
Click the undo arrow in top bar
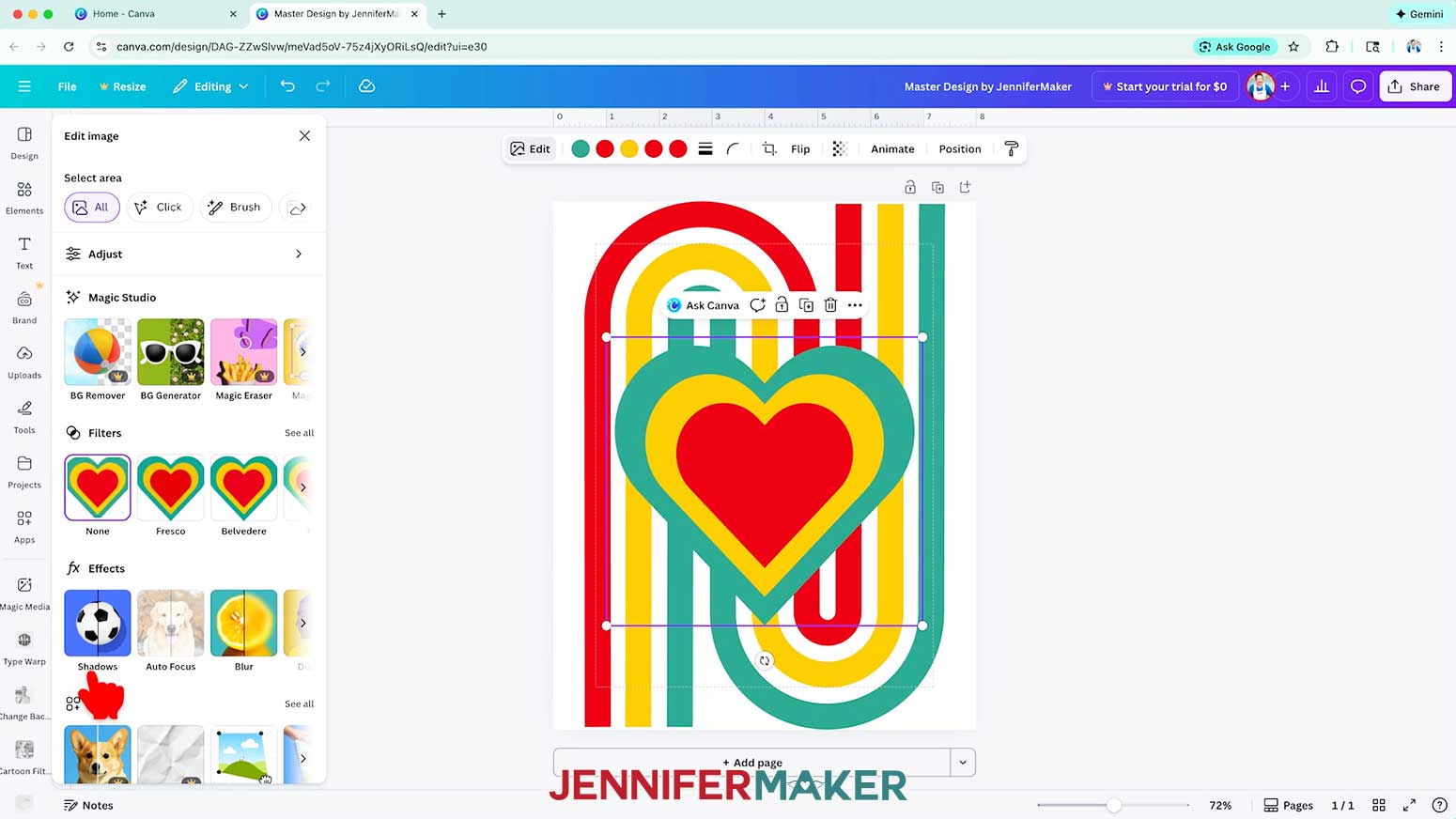tap(287, 86)
